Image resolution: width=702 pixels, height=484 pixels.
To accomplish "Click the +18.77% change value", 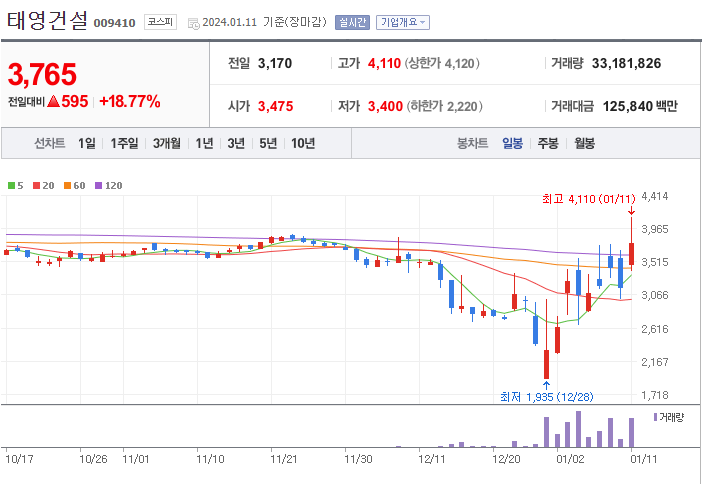I will coord(130,102).
